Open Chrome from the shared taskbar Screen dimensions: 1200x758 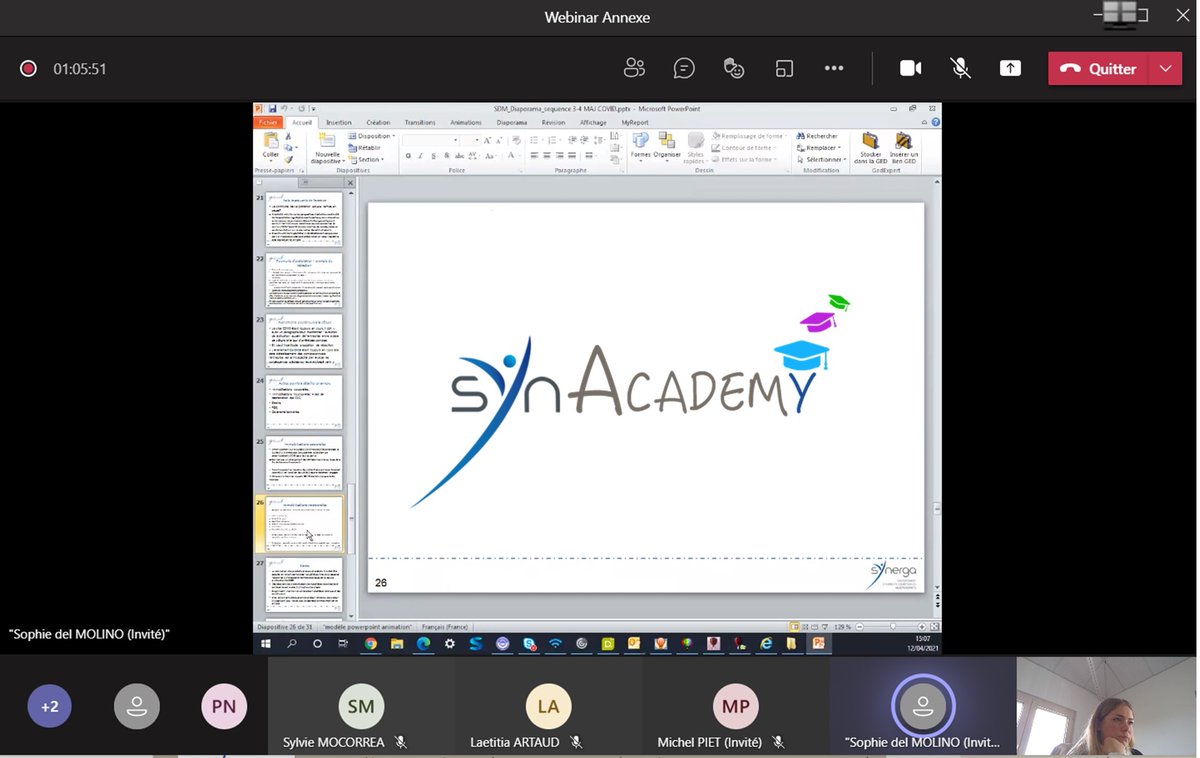pos(370,644)
